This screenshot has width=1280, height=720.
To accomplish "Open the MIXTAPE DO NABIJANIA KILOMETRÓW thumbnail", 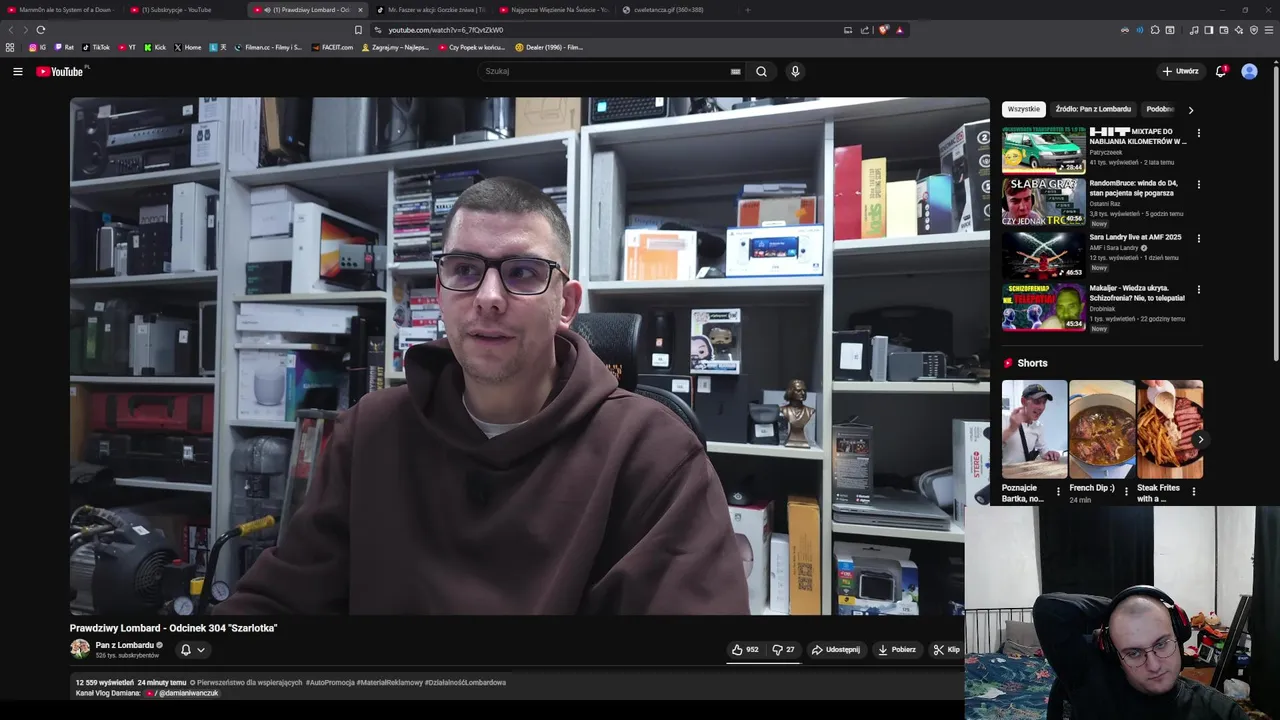I will pyautogui.click(x=1043, y=150).
